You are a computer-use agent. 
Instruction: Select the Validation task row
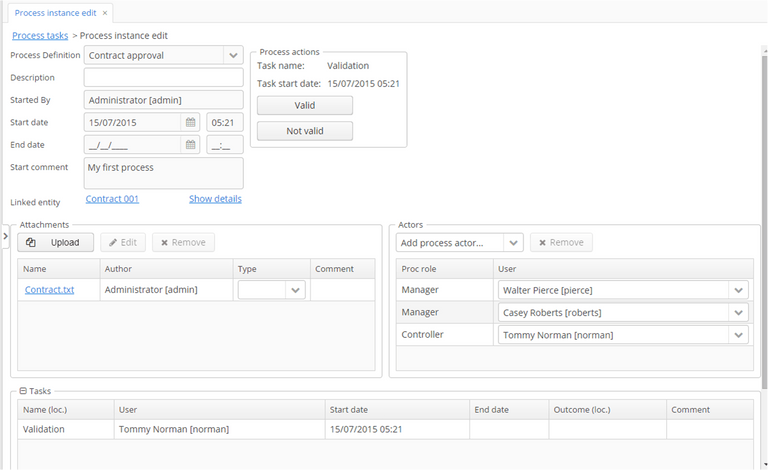(385, 429)
